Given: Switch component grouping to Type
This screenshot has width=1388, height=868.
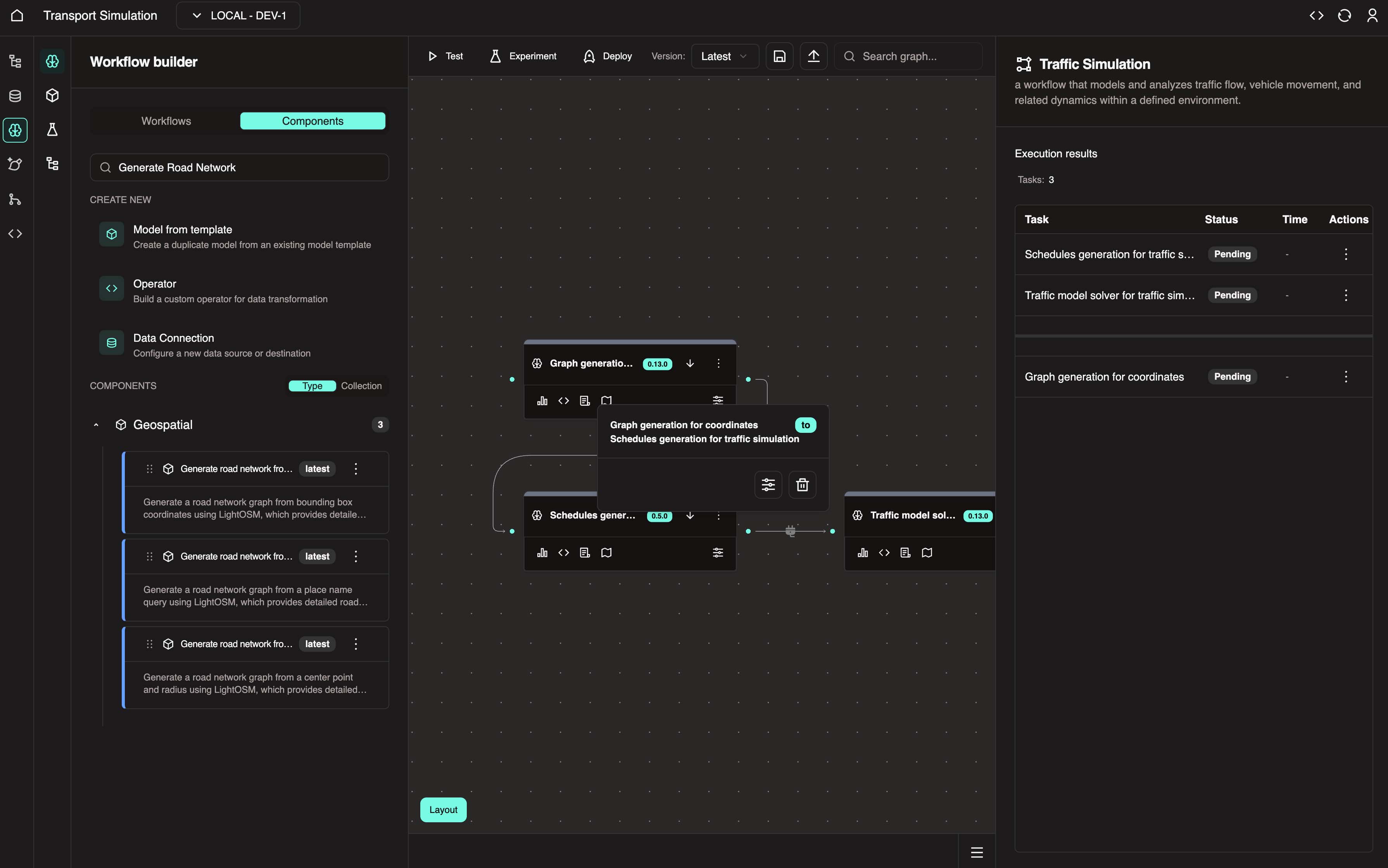Looking at the screenshot, I should coord(312,386).
